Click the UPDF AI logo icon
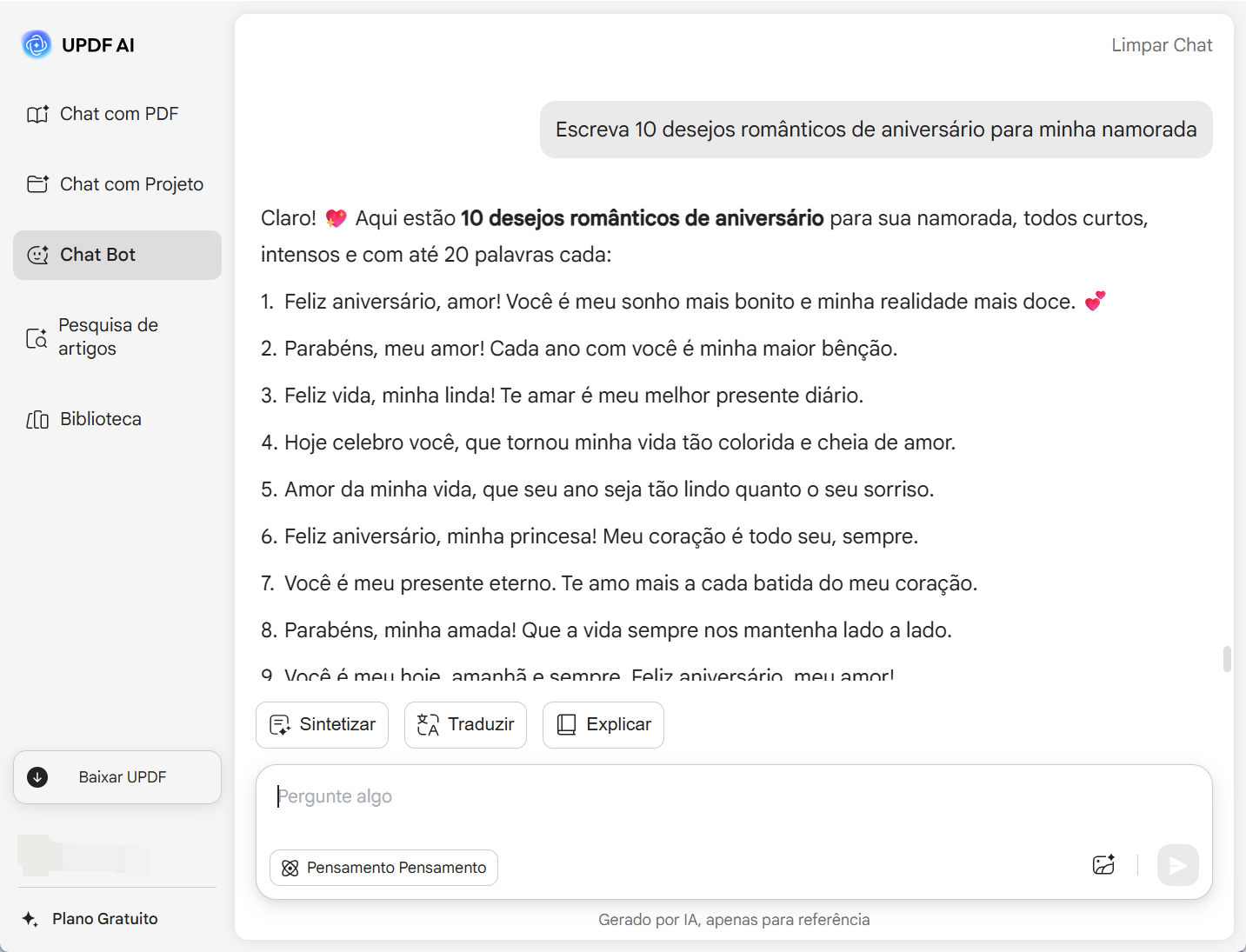The height and width of the screenshot is (952, 1246). pyautogui.click(x=37, y=44)
